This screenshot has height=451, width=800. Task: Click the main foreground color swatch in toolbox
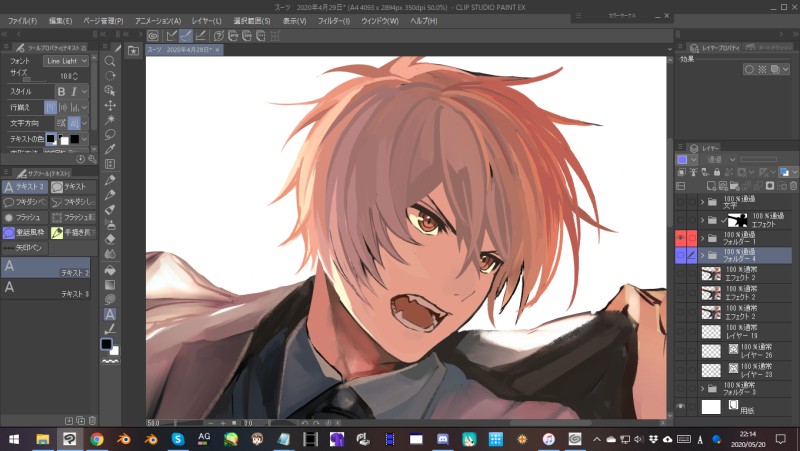pos(106,344)
